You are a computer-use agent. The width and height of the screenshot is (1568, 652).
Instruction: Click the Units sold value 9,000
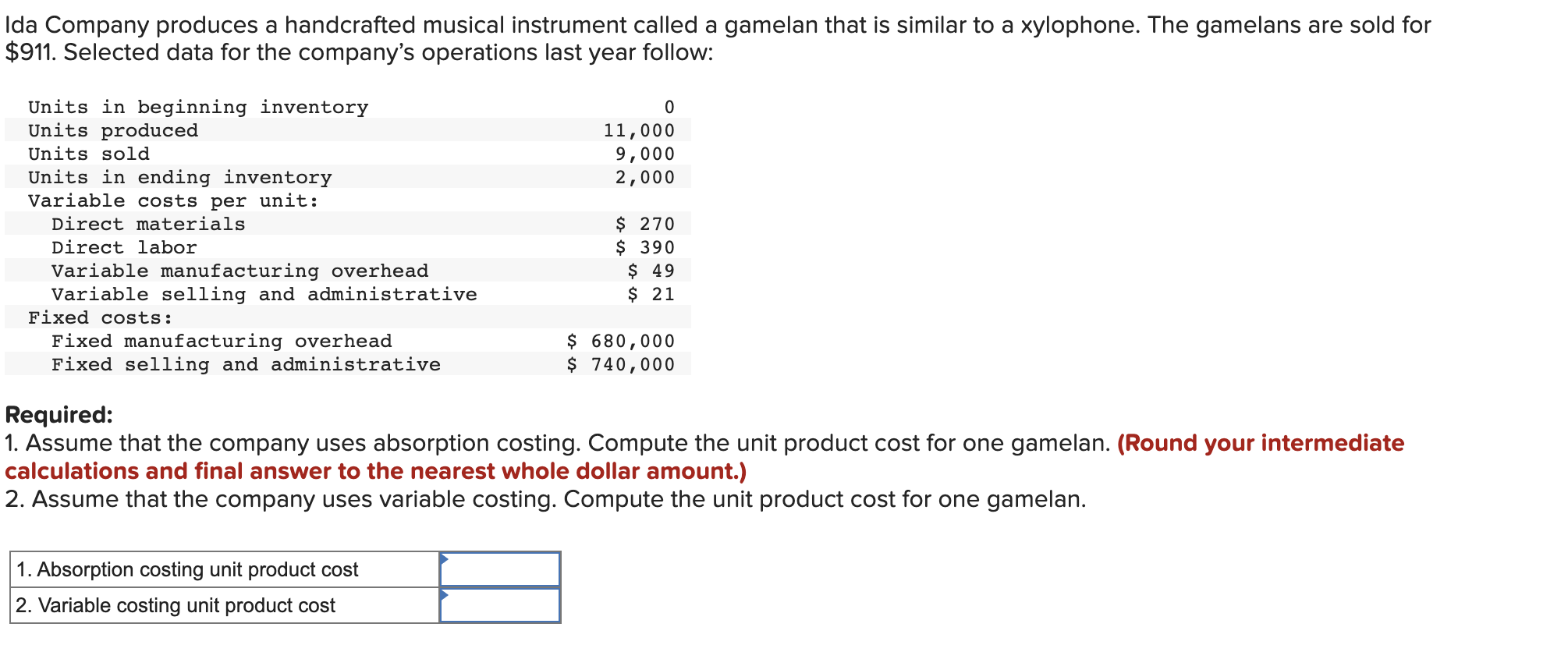click(645, 154)
